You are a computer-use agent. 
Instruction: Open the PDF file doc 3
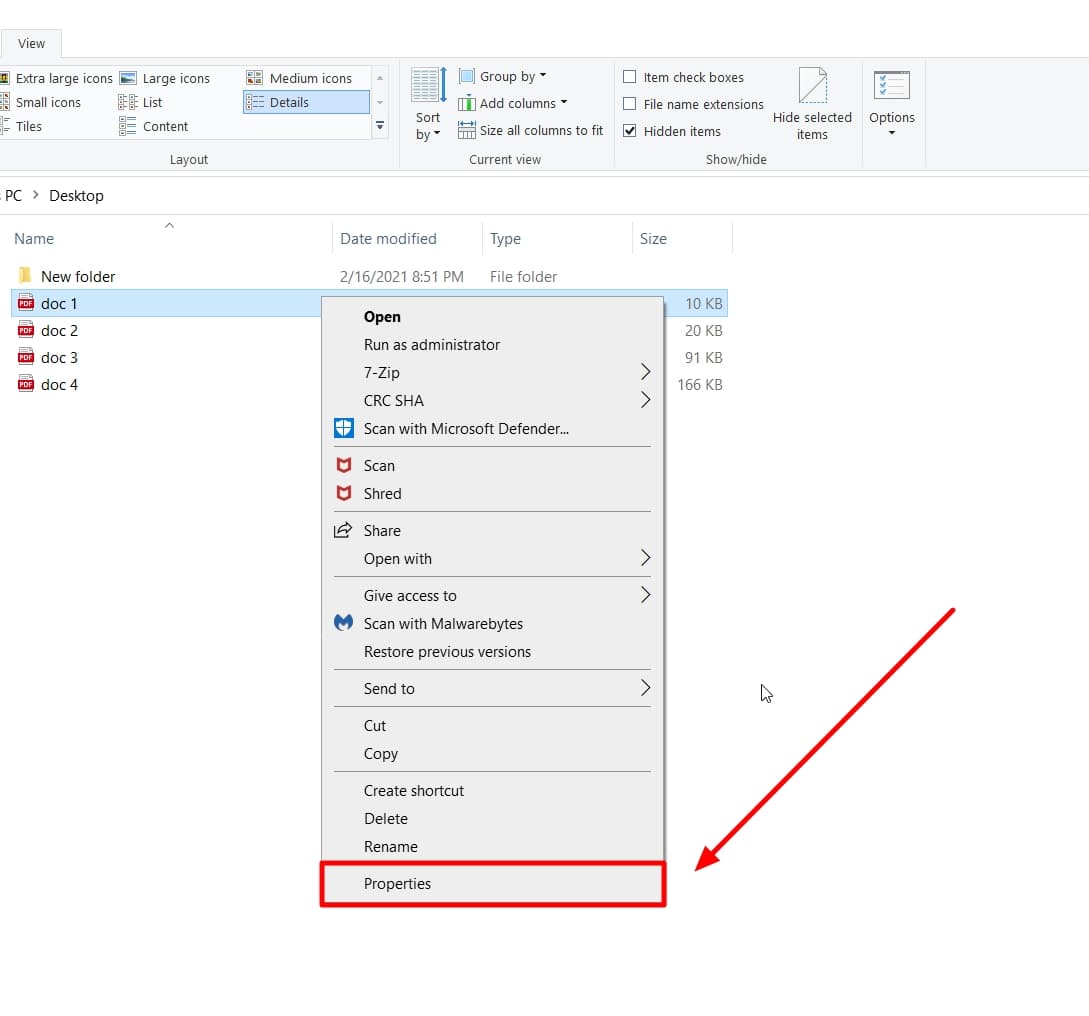pos(57,357)
